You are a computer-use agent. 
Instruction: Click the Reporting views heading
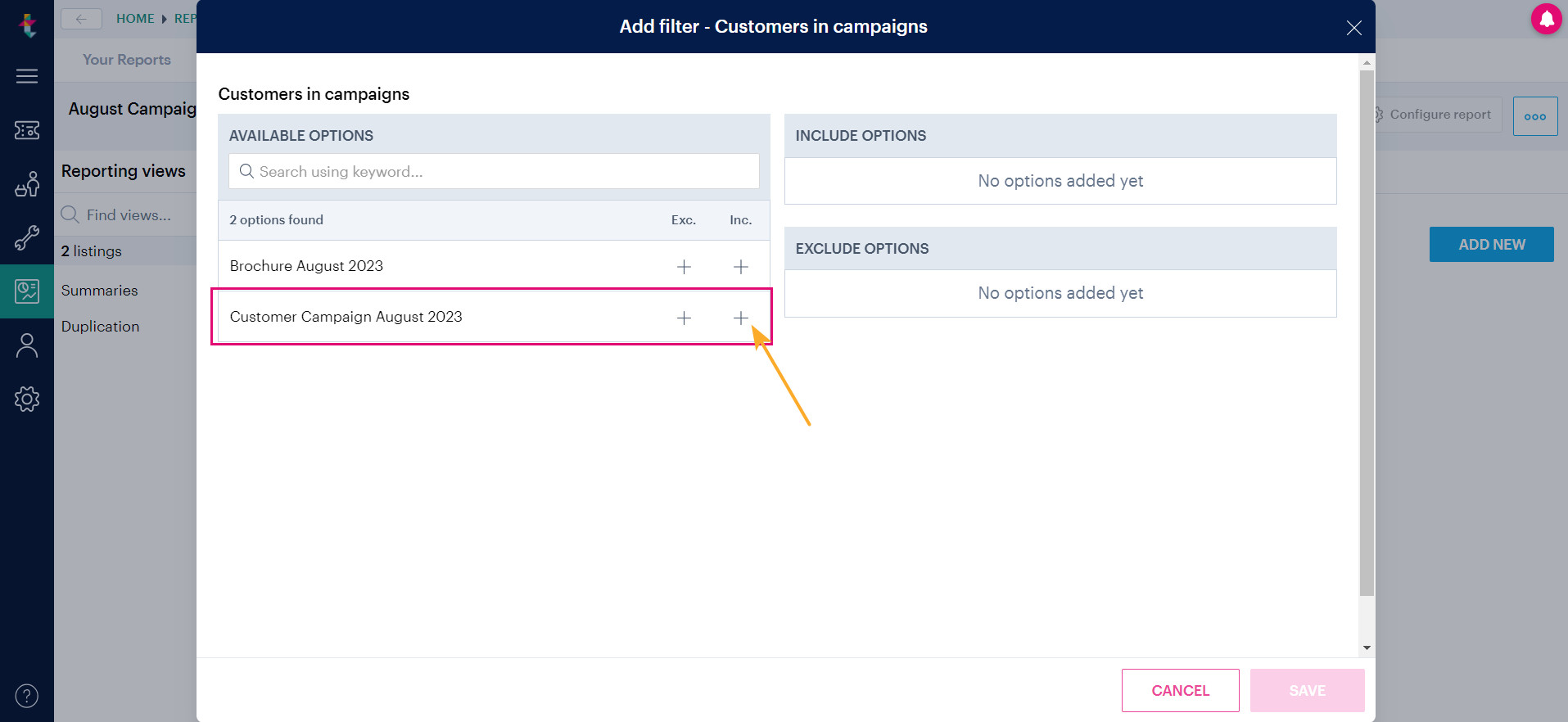tap(124, 171)
